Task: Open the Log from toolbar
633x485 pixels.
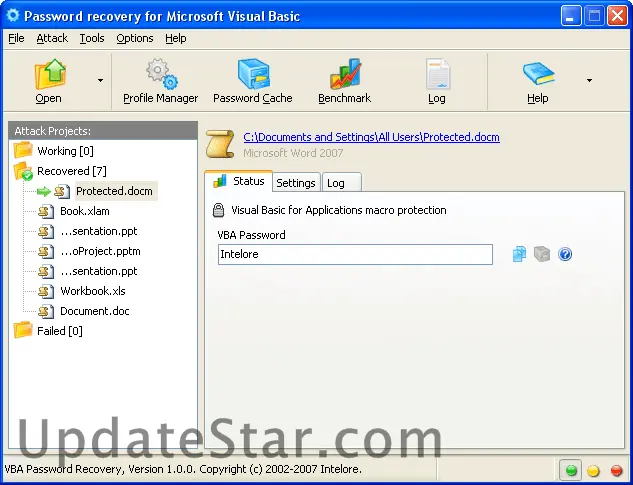Action: point(437,81)
